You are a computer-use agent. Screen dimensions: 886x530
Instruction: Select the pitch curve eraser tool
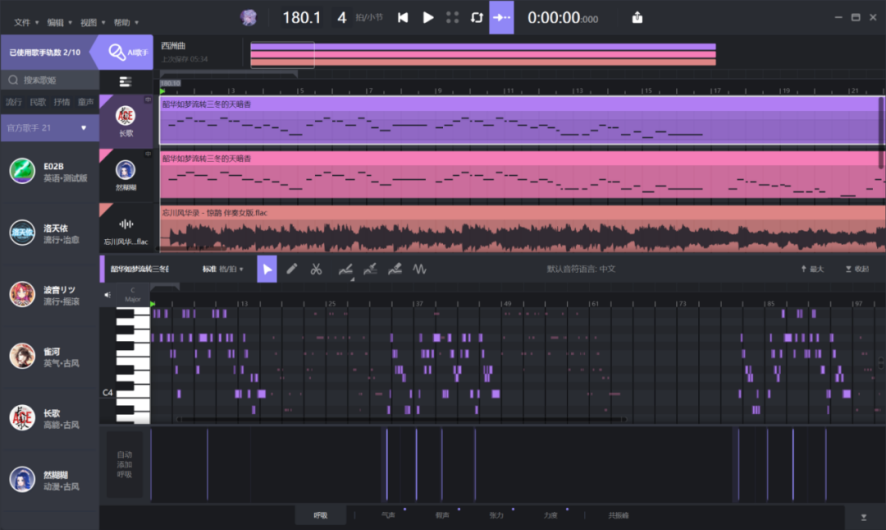coord(395,269)
